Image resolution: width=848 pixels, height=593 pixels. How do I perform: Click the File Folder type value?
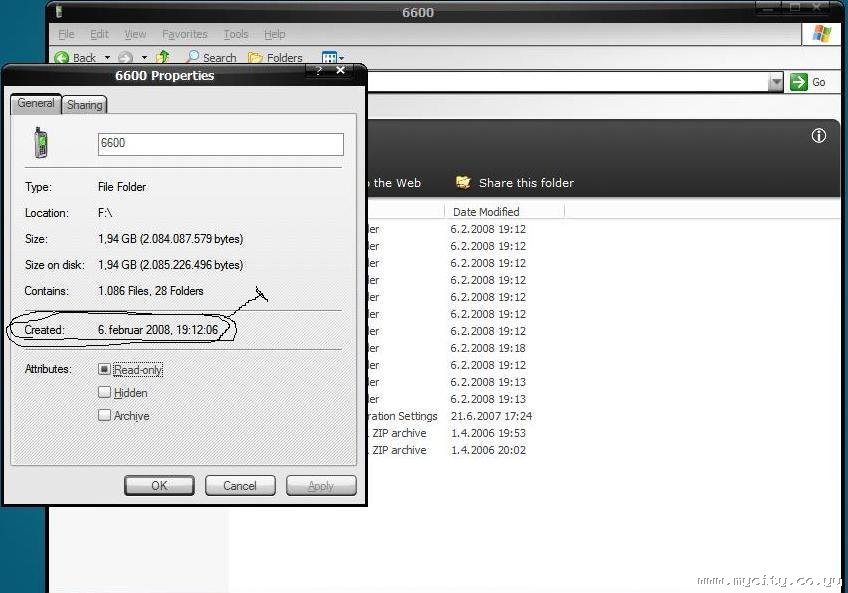click(122, 187)
